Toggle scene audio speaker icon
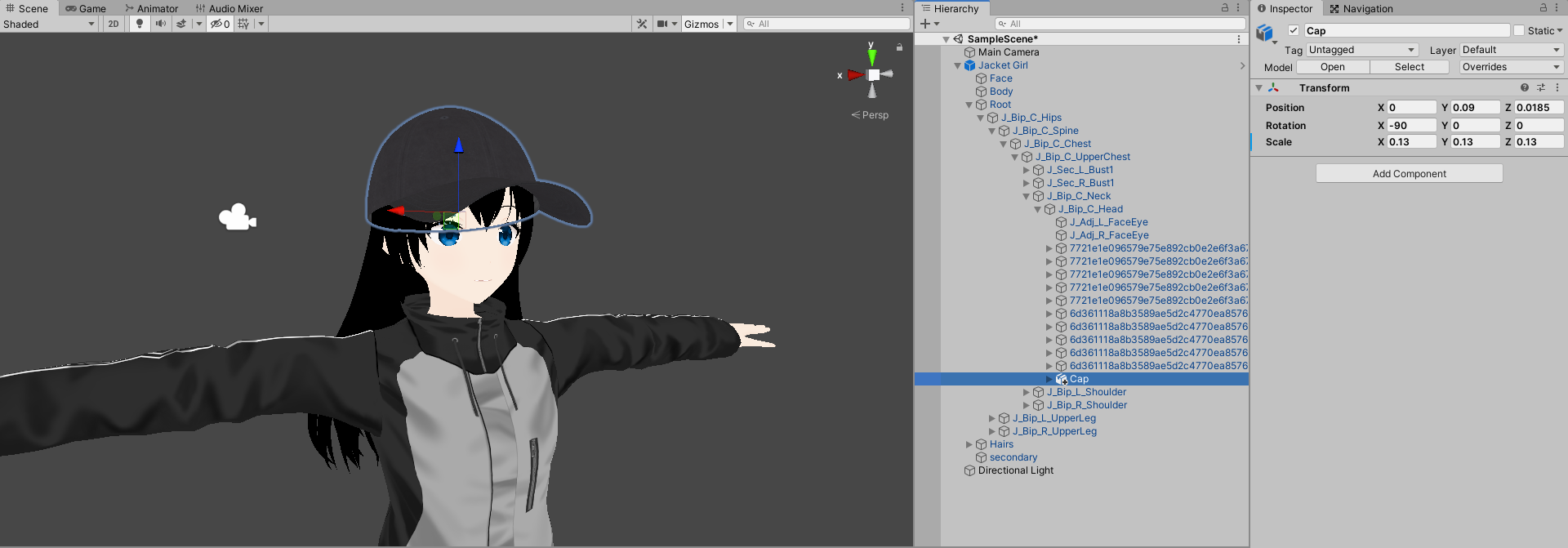Screen dimensions: 1568x548 [161, 24]
